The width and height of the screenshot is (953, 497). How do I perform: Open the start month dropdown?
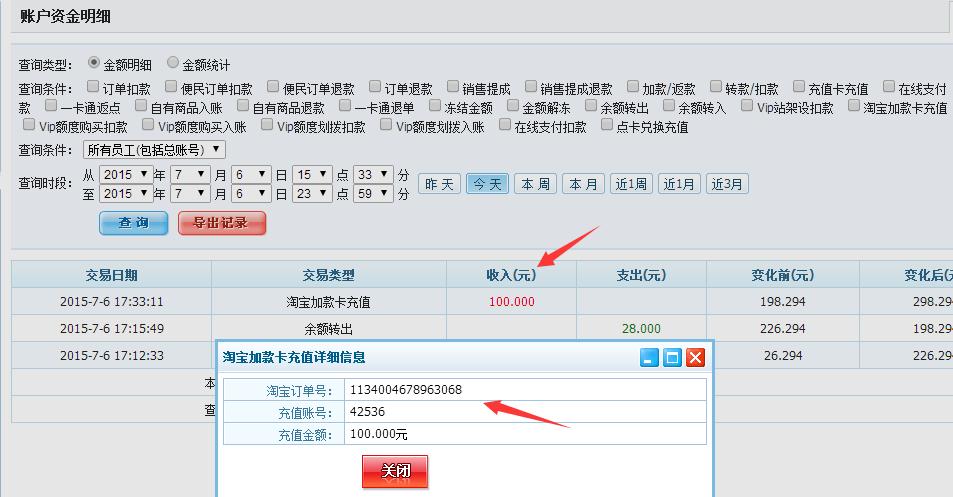[x=190, y=174]
